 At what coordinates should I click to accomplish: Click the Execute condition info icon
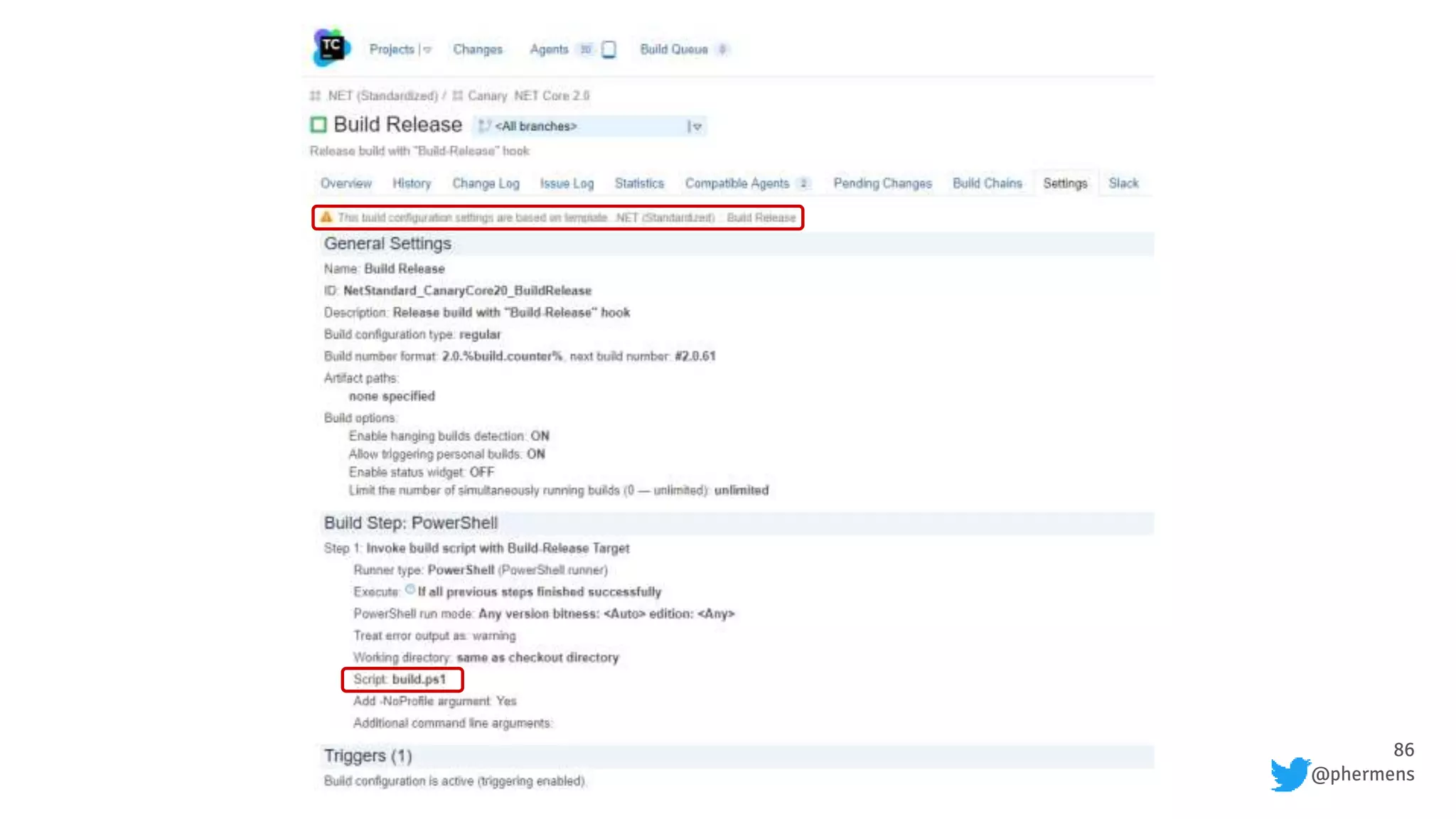(410, 589)
